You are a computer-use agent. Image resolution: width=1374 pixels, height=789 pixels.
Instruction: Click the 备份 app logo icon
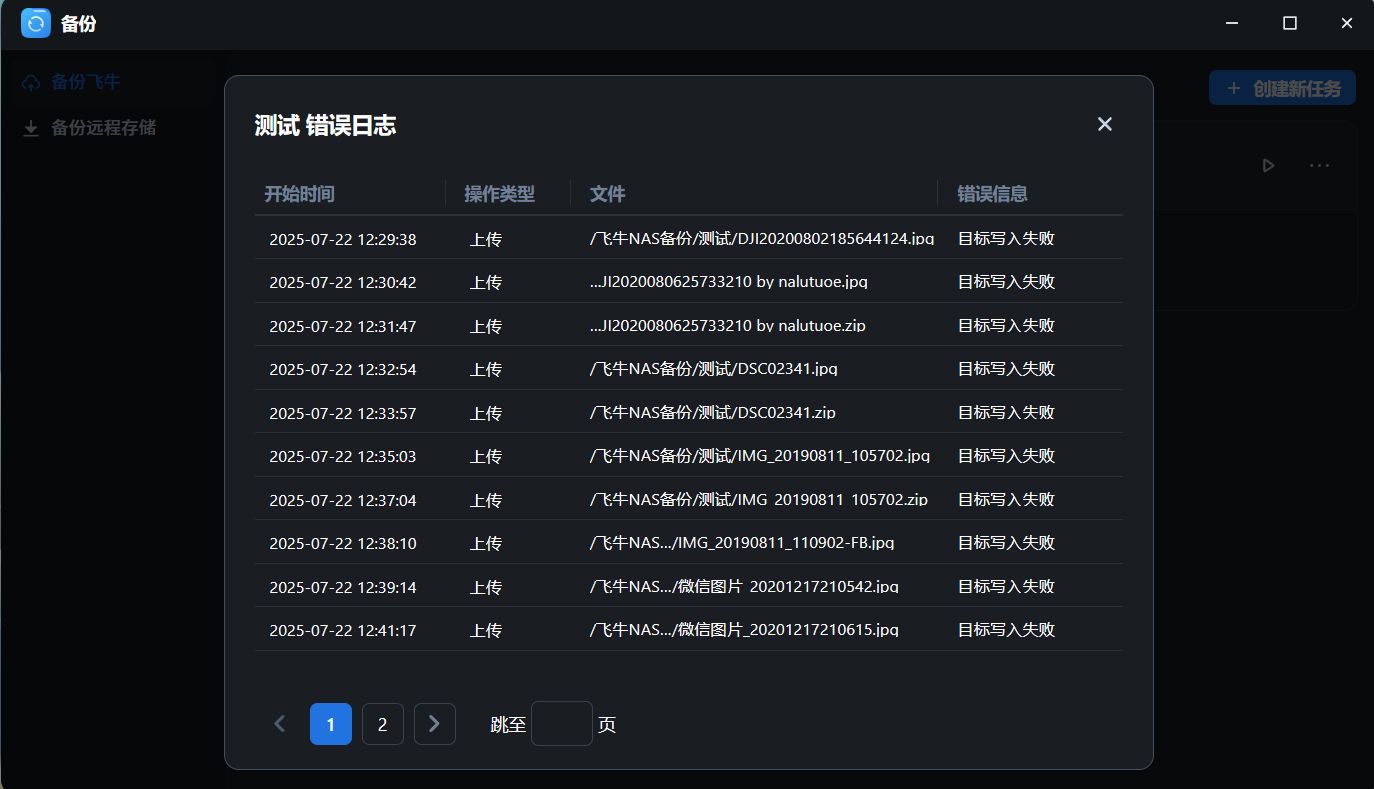(35, 23)
